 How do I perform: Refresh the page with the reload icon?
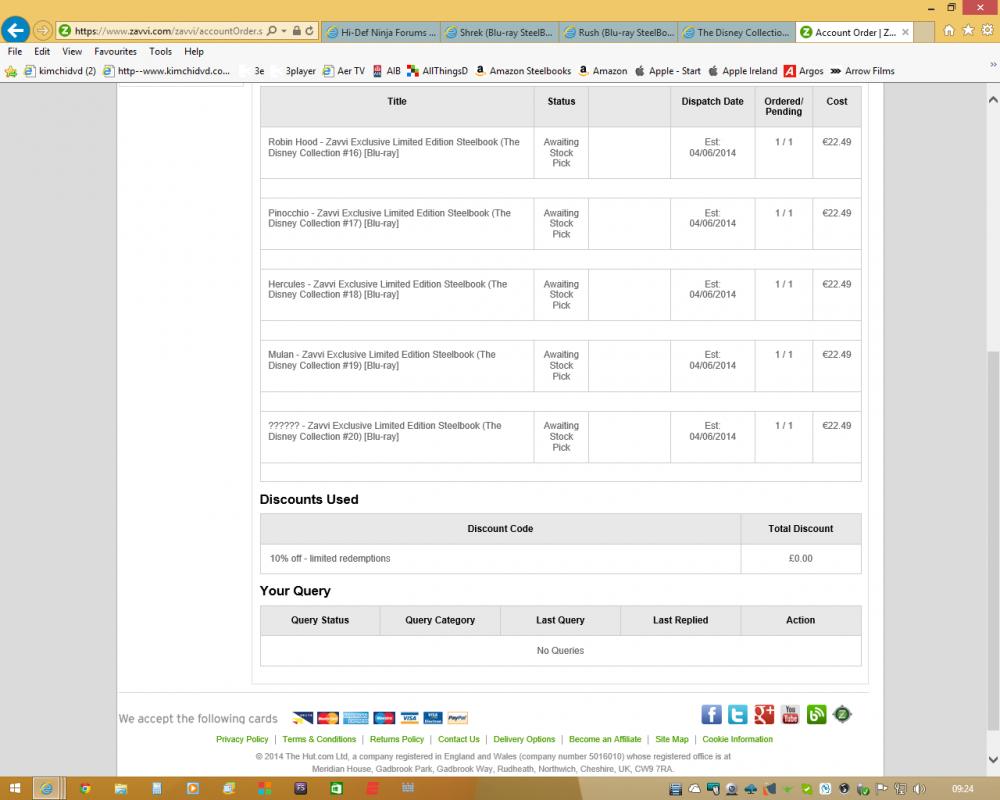pos(309,31)
